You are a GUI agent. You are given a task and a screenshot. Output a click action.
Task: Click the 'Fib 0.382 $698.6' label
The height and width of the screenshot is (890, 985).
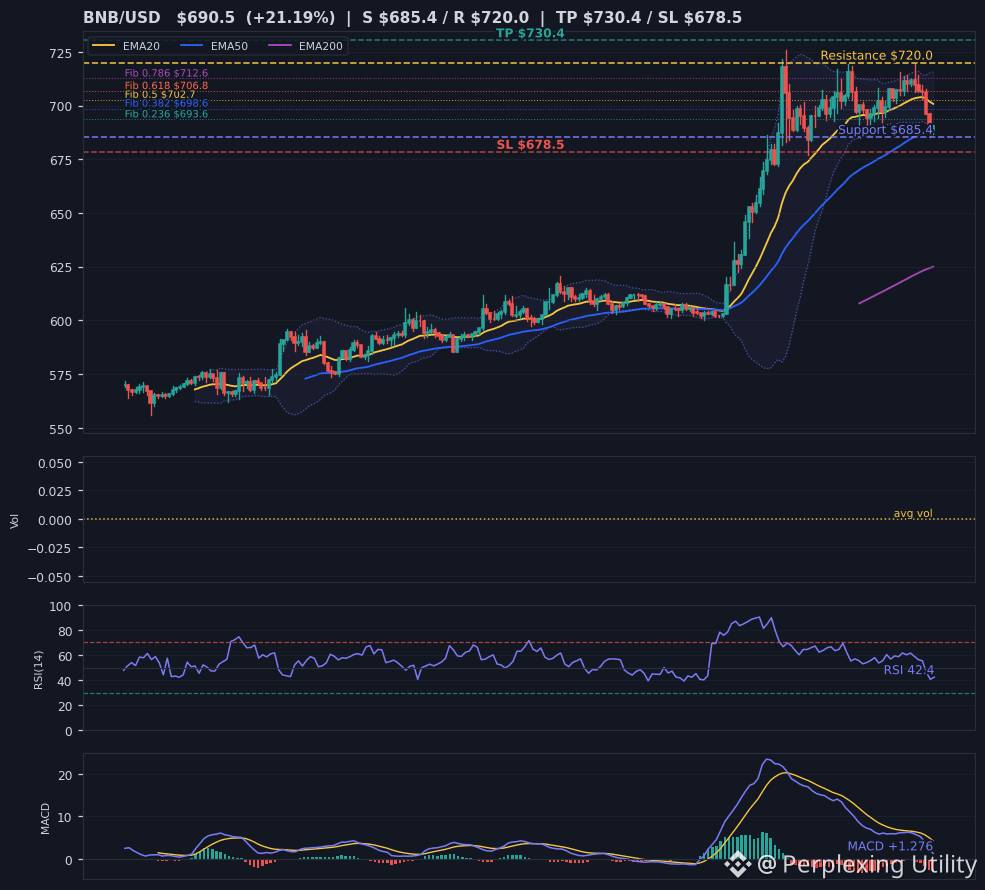tap(166, 103)
